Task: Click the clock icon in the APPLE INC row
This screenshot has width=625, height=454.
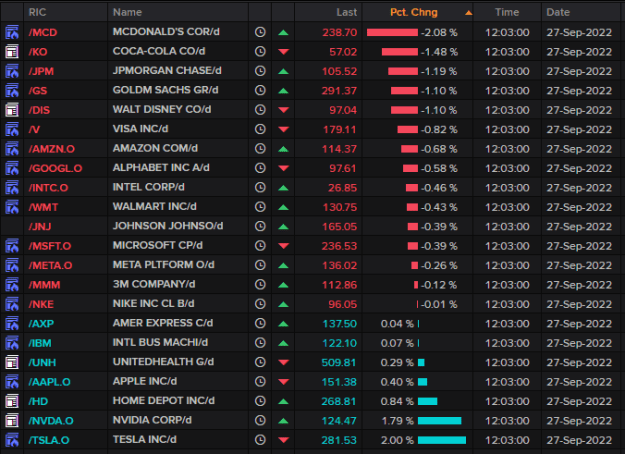Action: click(x=260, y=382)
